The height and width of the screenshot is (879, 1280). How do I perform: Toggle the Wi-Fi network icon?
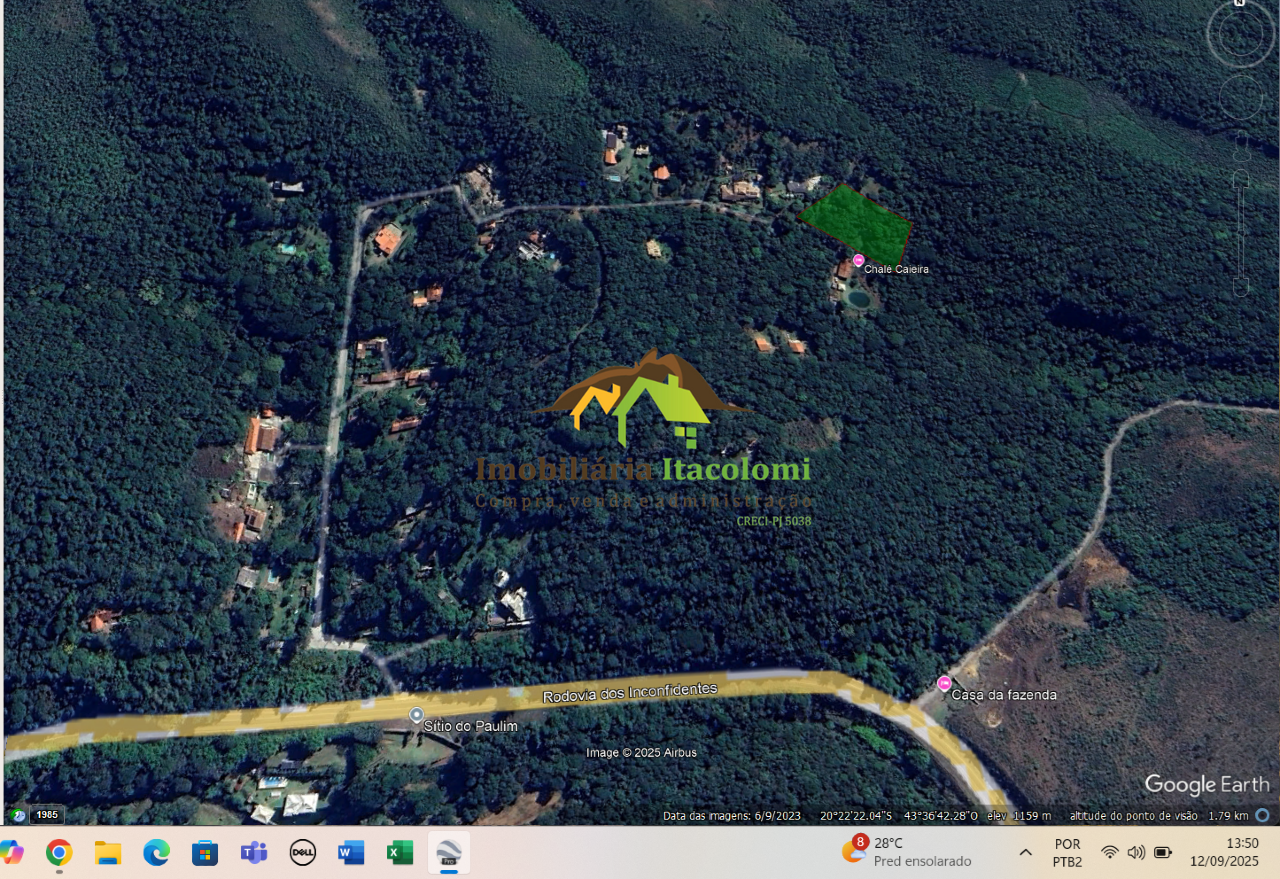tap(1110, 852)
